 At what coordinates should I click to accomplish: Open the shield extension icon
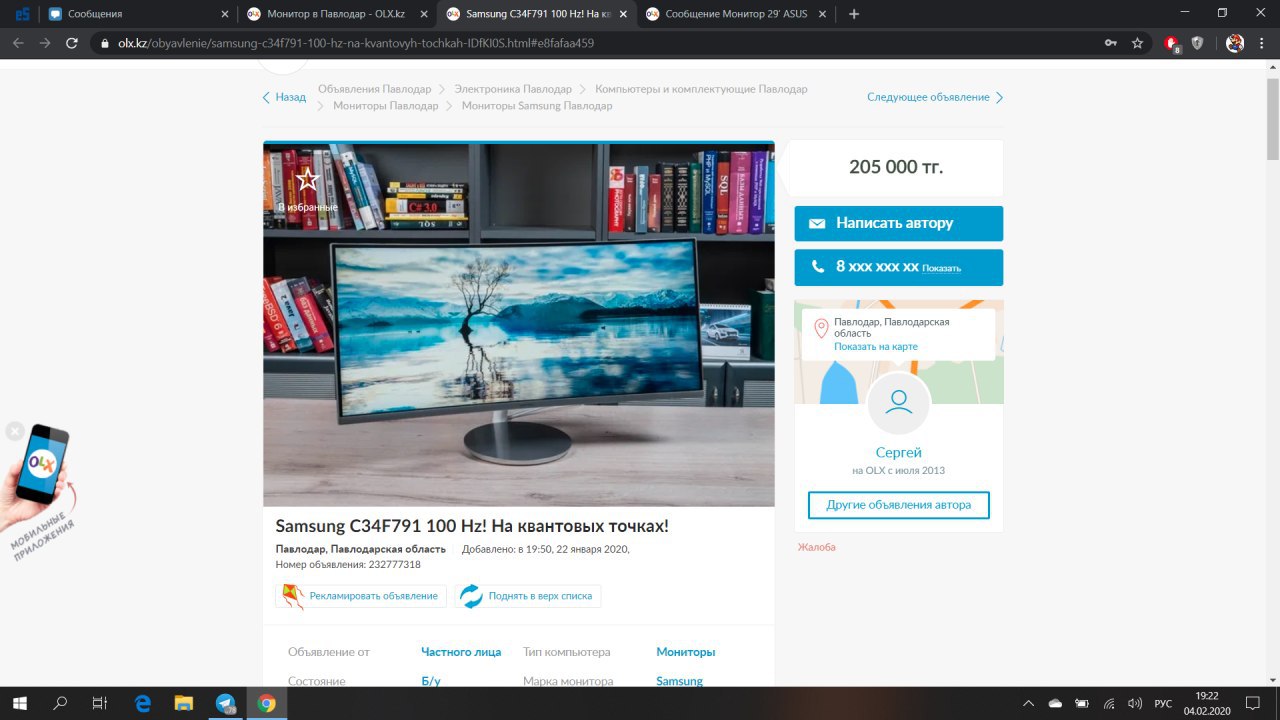[x=1197, y=43]
